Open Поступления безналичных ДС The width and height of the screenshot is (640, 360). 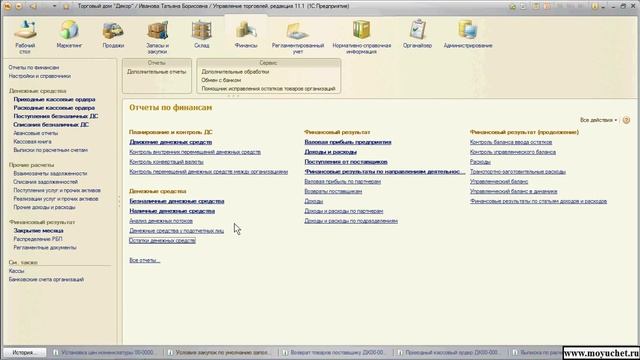coord(56,116)
